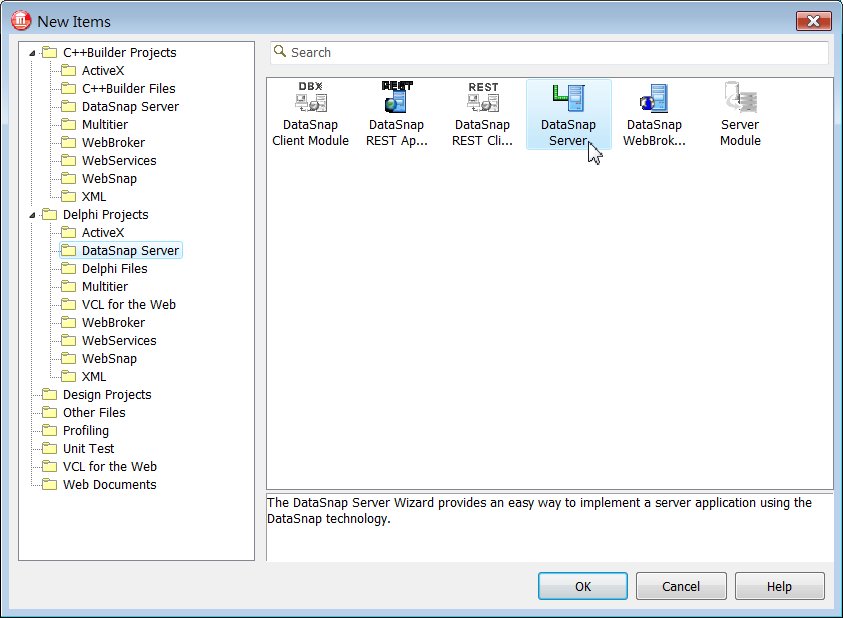The height and width of the screenshot is (618, 843).
Task: Select the DataSnap Server wizard item
Action: (568, 115)
